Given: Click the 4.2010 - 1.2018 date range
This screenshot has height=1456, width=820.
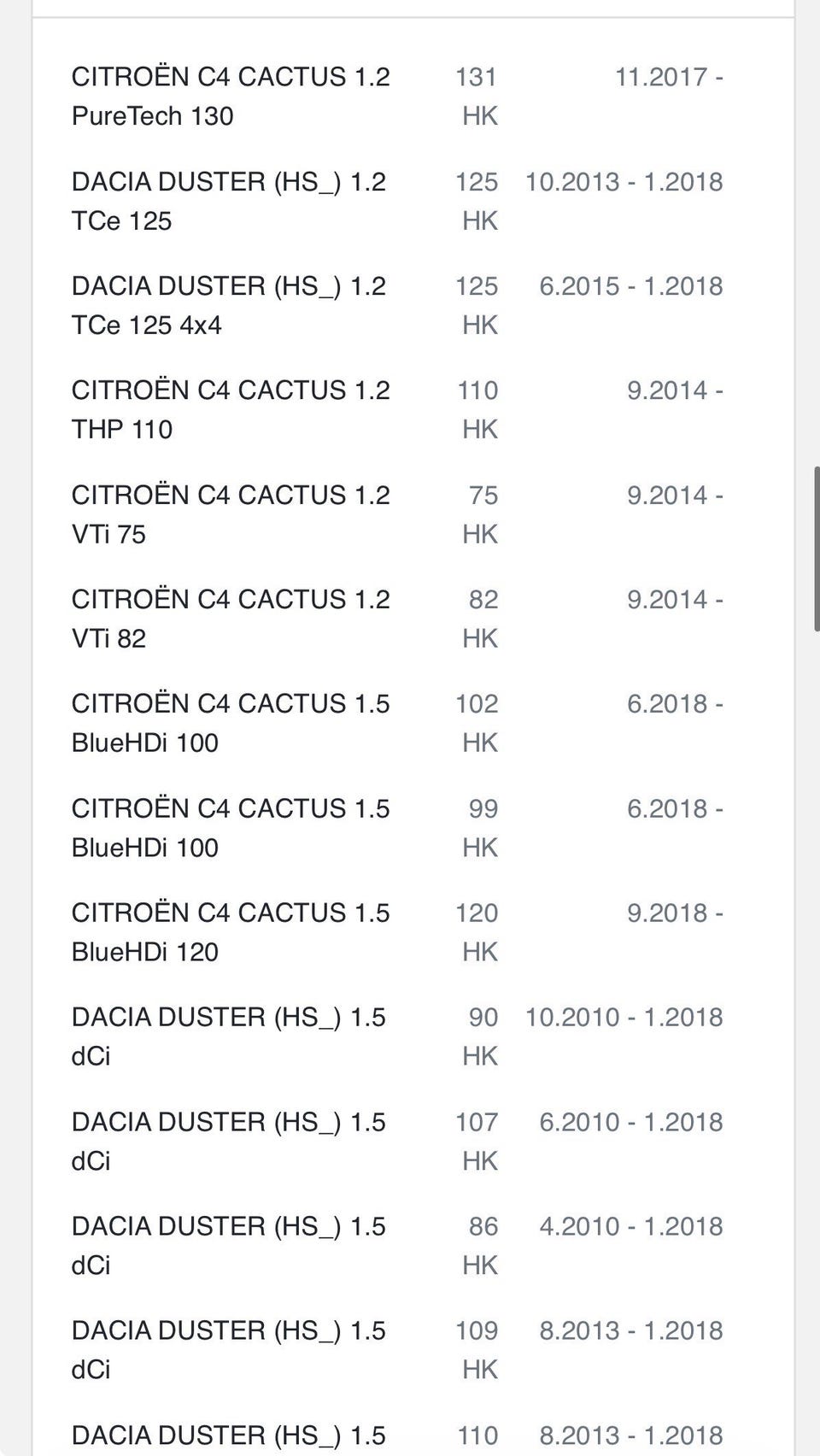Looking at the screenshot, I should [631, 1226].
